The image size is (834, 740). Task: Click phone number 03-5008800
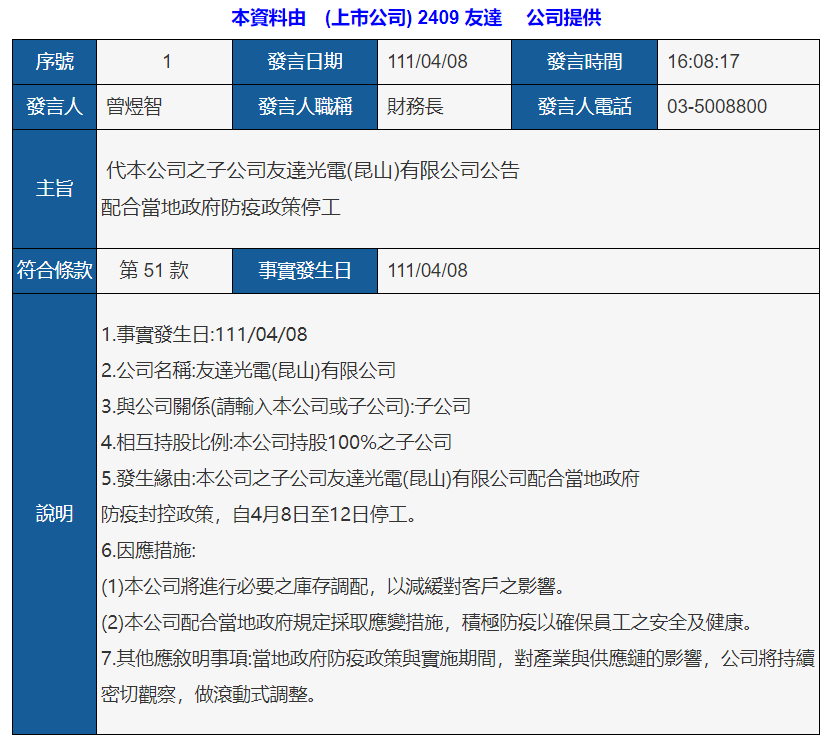[x=717, y=106]
